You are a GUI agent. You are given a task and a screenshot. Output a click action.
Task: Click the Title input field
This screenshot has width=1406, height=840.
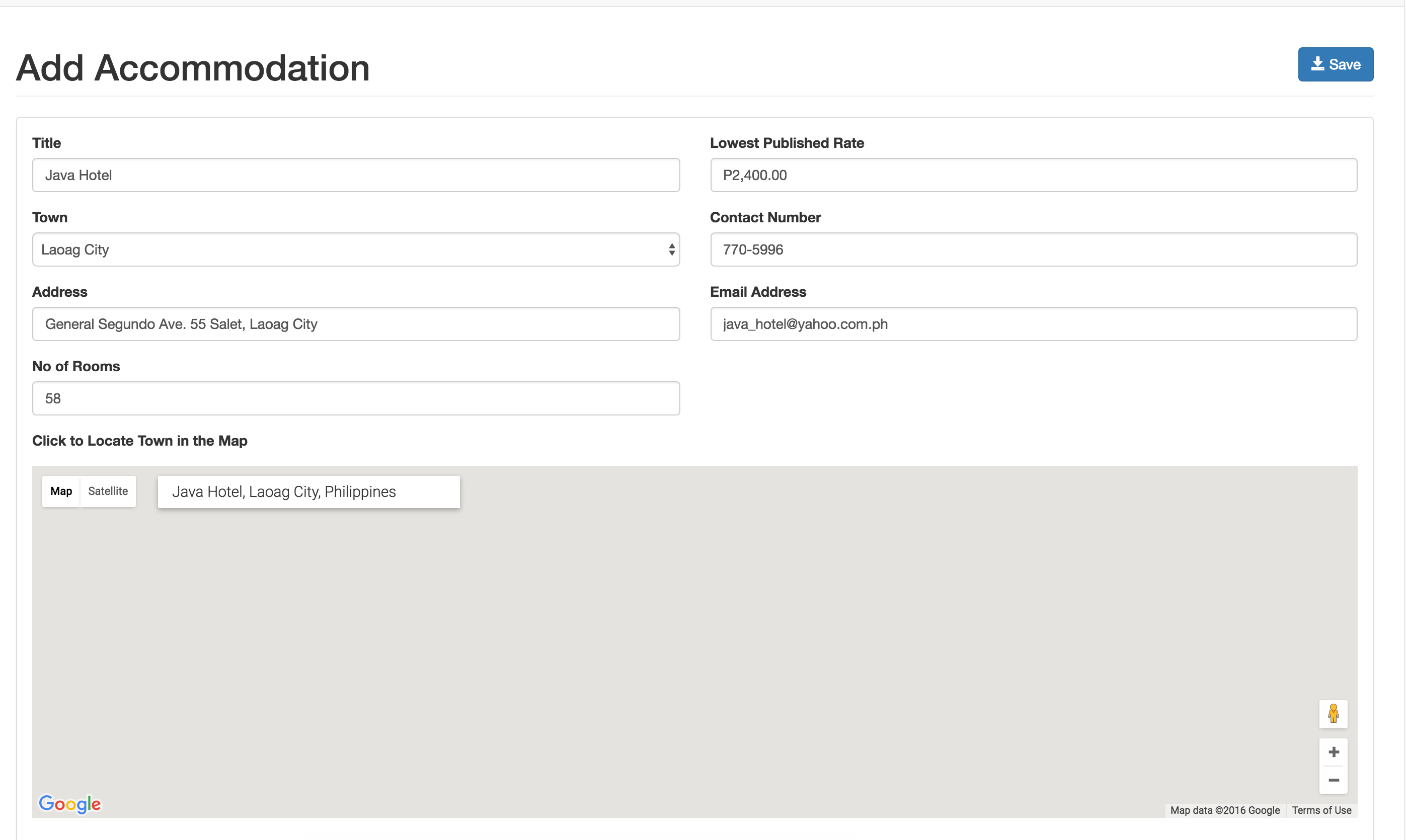tap(356, 175)
